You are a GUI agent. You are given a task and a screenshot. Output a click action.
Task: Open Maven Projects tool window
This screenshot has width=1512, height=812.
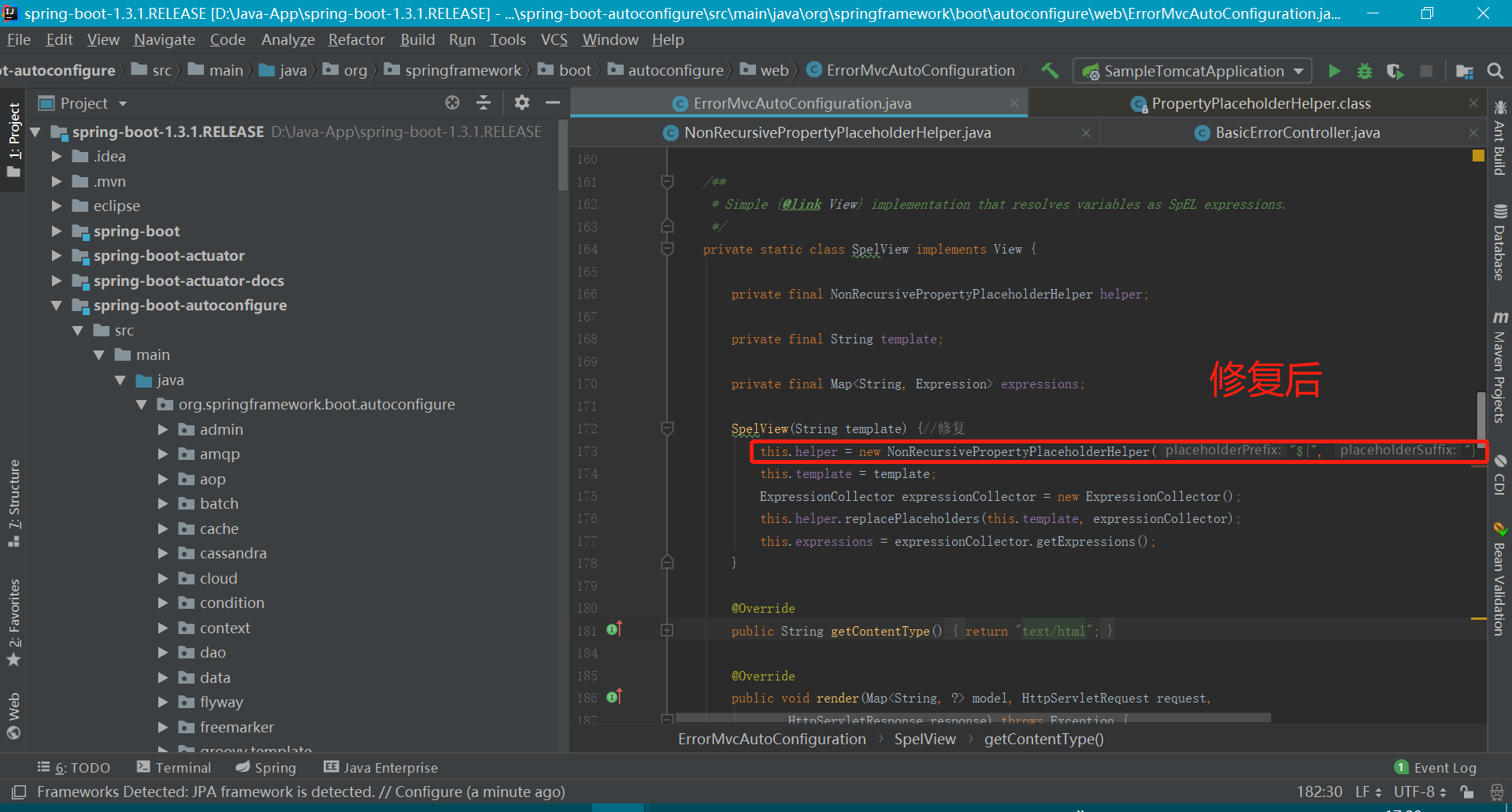point(1499,367)
